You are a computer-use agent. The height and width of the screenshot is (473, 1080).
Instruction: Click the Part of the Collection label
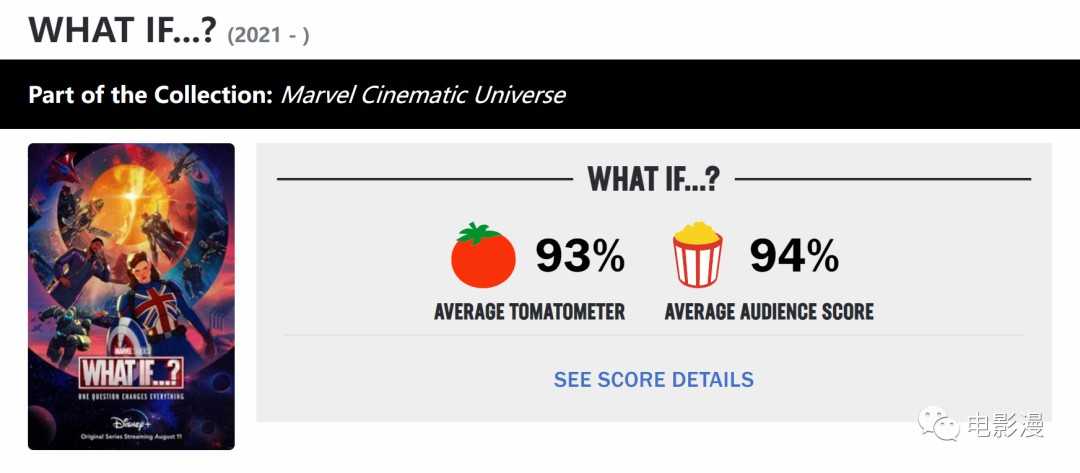(x=151, y=94)
